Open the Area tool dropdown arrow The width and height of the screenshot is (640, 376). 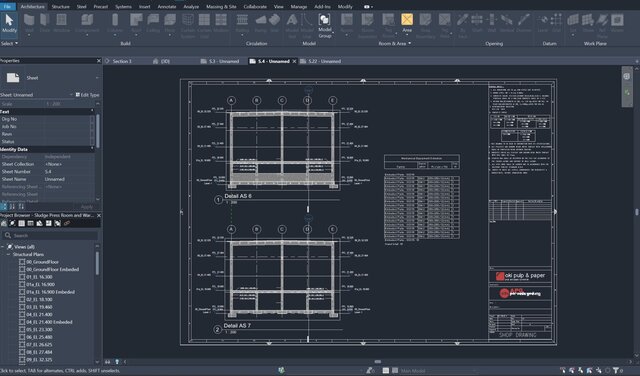[407, 36]
